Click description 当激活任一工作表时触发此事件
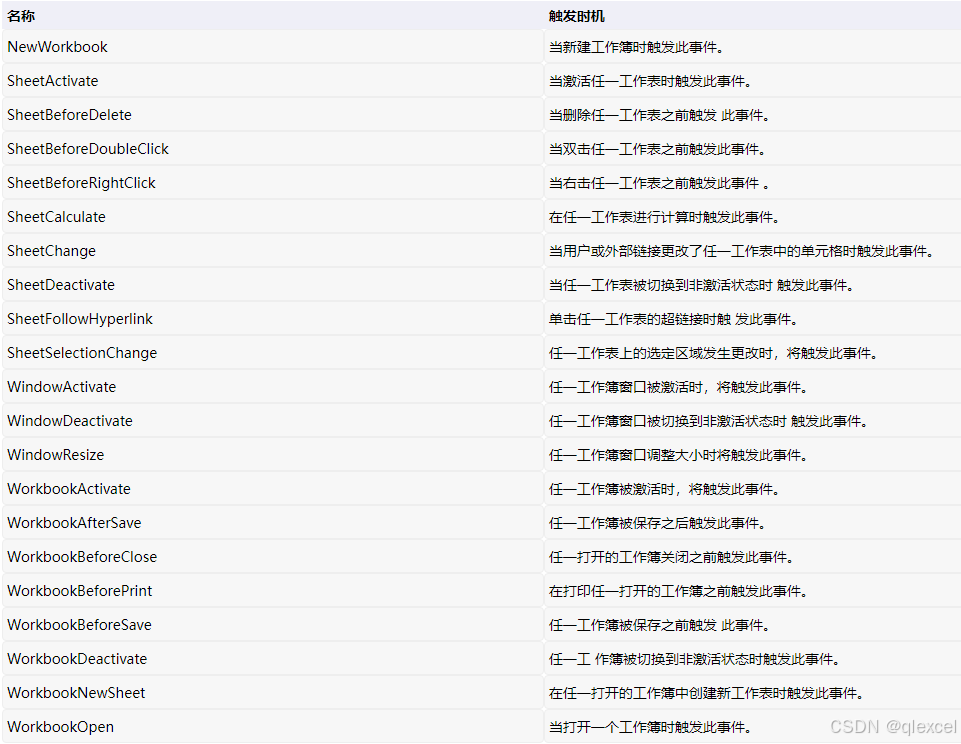 click(650, 81)
